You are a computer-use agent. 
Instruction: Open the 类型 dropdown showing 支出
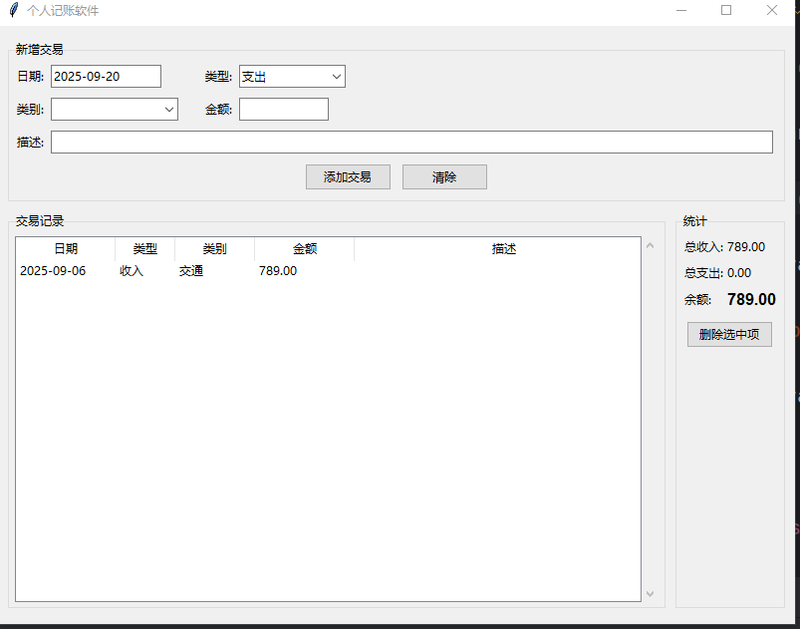click(292, 77)
